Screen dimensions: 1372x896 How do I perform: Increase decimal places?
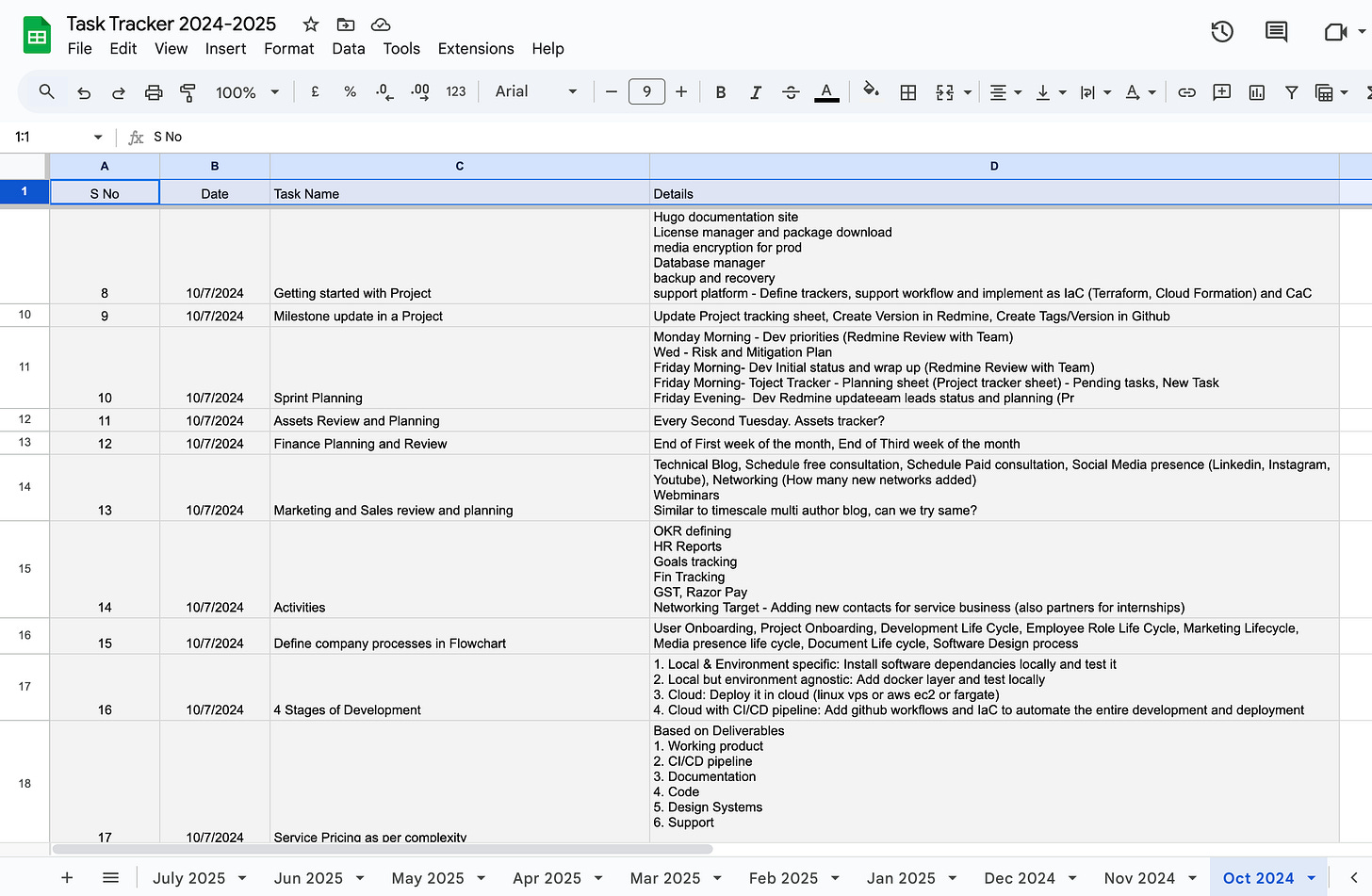click(x=420, y=91)
